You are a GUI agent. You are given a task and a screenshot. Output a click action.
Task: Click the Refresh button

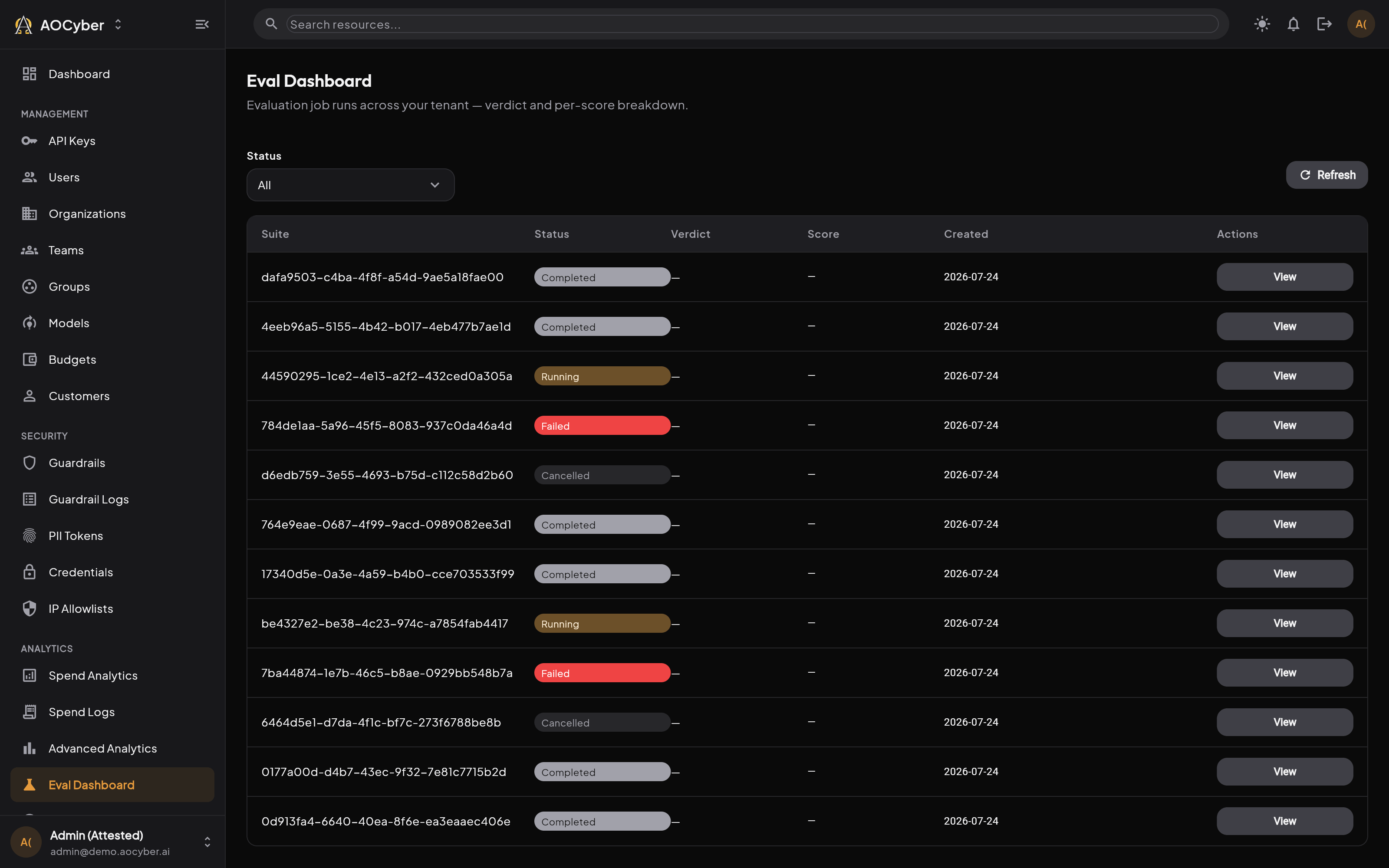coord(1326,175)
